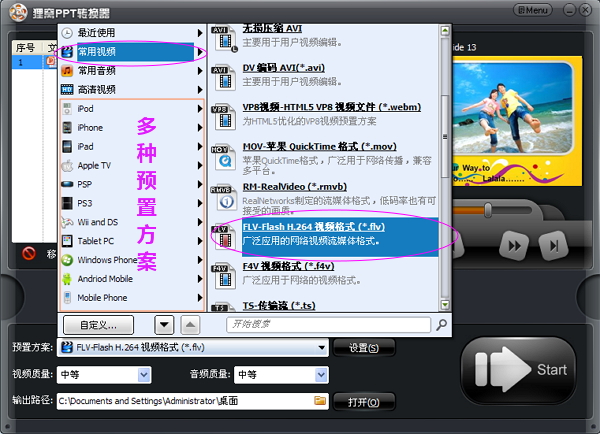Click the Andriod Mobile robot icon
Screen dimensions: 600x434
[x=67, y=279]
